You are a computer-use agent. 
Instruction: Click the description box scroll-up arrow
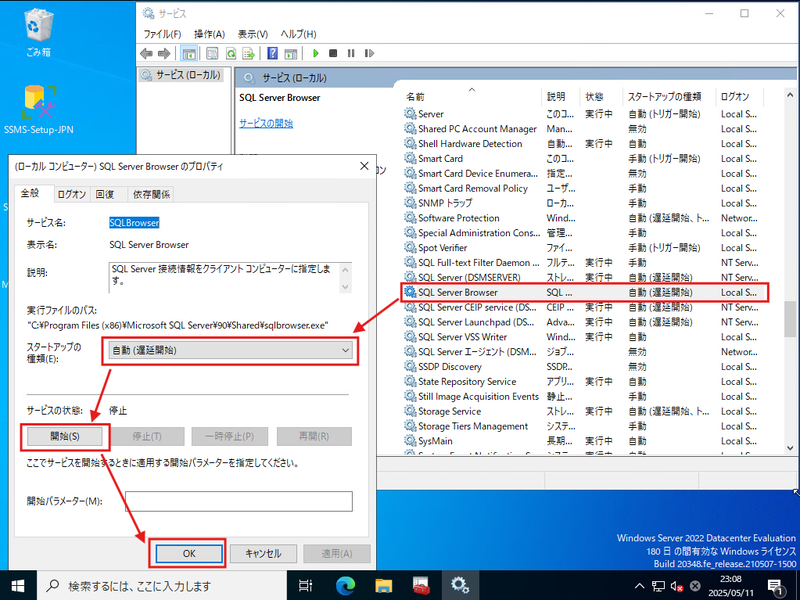tap(345, 269)
